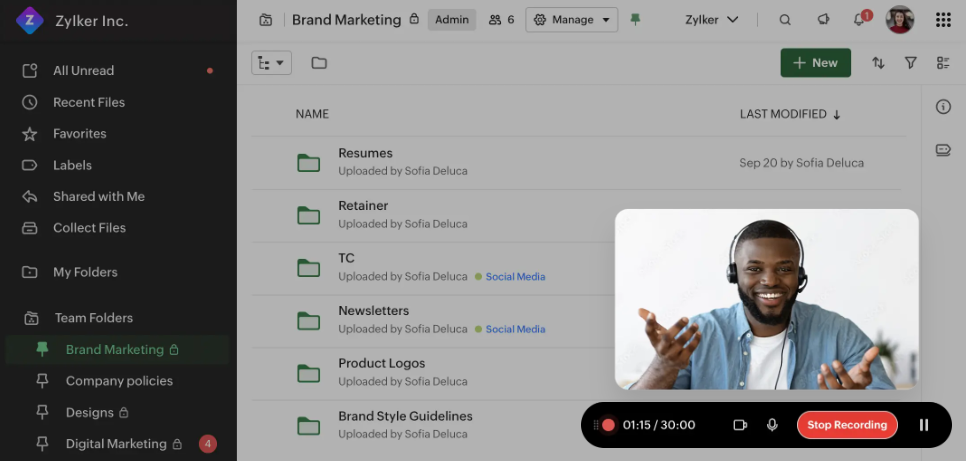The width and height of the screenshot is (966, 461).
Task: Unpin Brand Marketing using green pin
Action: click(x=635, y=20)
